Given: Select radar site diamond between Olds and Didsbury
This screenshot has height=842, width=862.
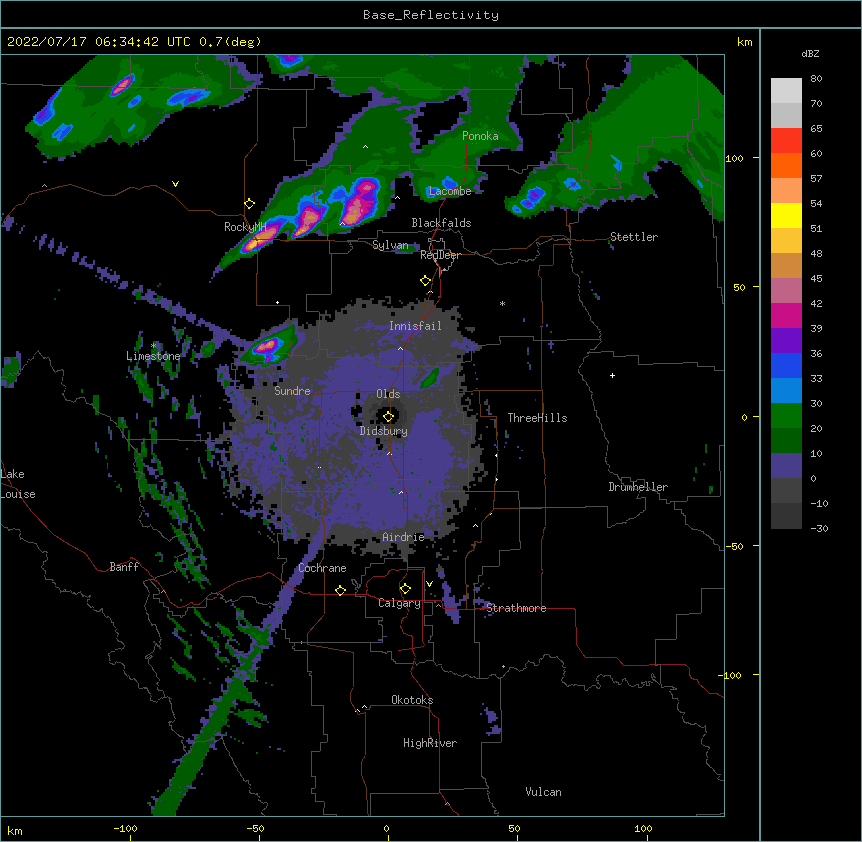Looking at the screenshot, I should tap(389, 416).
